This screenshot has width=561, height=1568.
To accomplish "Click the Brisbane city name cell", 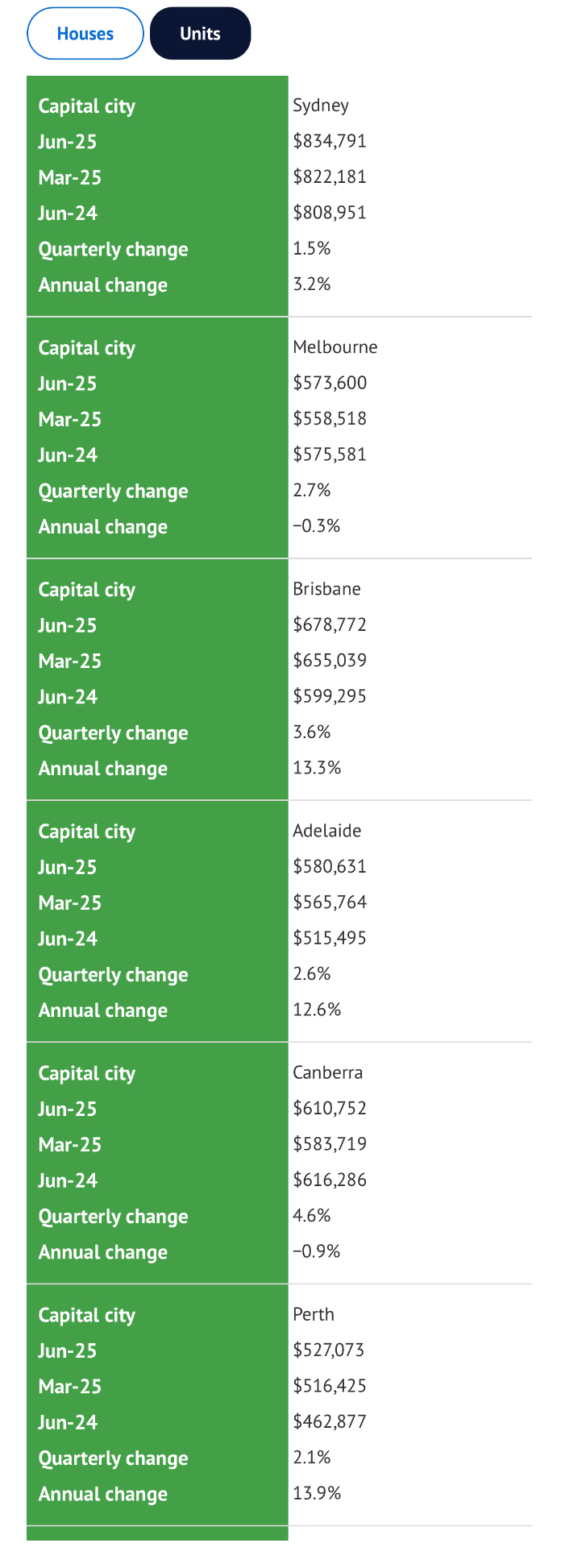I will [326, 589].
